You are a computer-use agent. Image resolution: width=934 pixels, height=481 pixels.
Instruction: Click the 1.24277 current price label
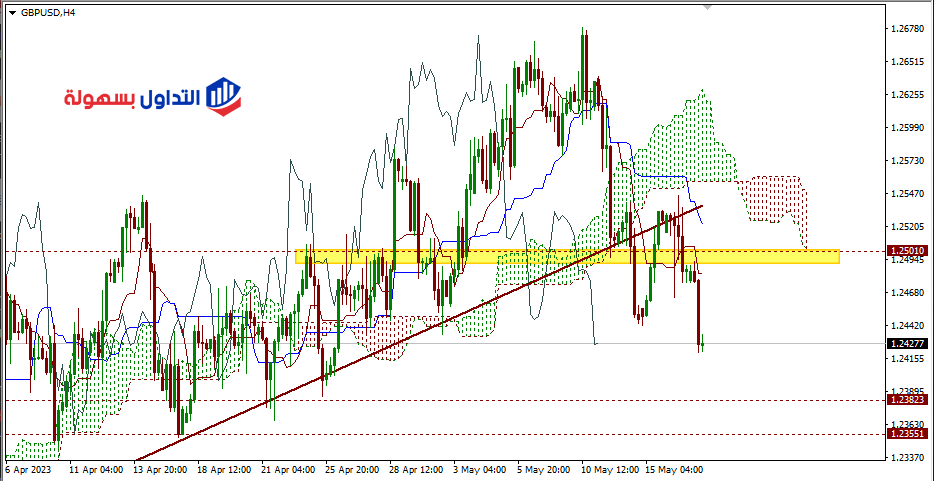(907, 343)
